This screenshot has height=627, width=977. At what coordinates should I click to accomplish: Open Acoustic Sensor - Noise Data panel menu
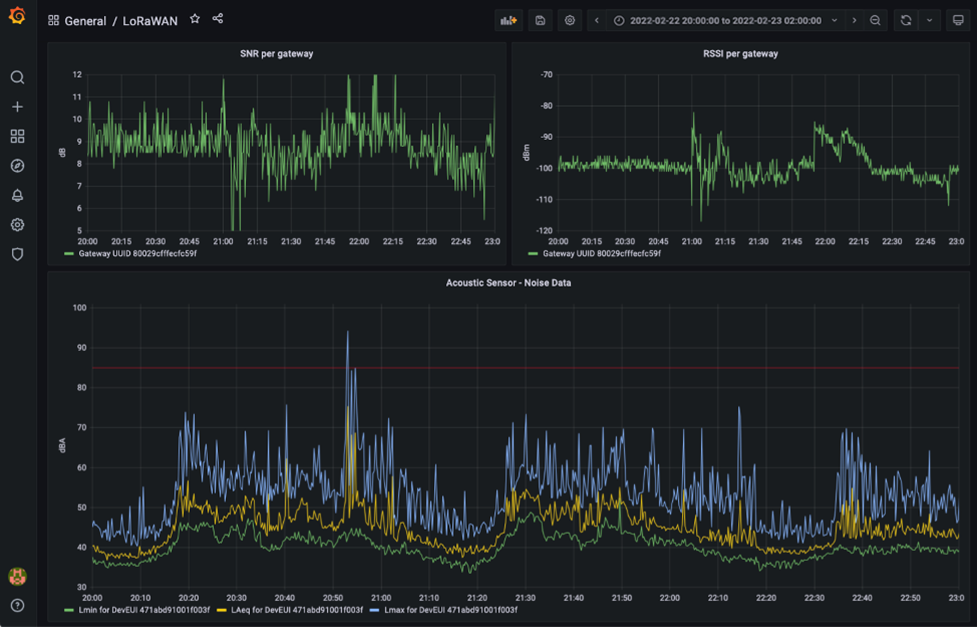coord(508,283)
